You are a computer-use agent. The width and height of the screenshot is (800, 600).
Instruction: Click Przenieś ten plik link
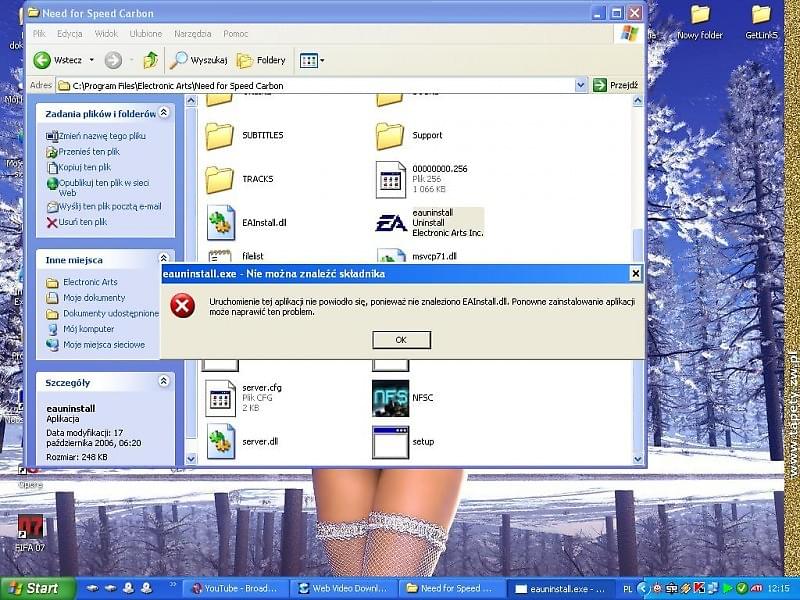click(89, 152)
